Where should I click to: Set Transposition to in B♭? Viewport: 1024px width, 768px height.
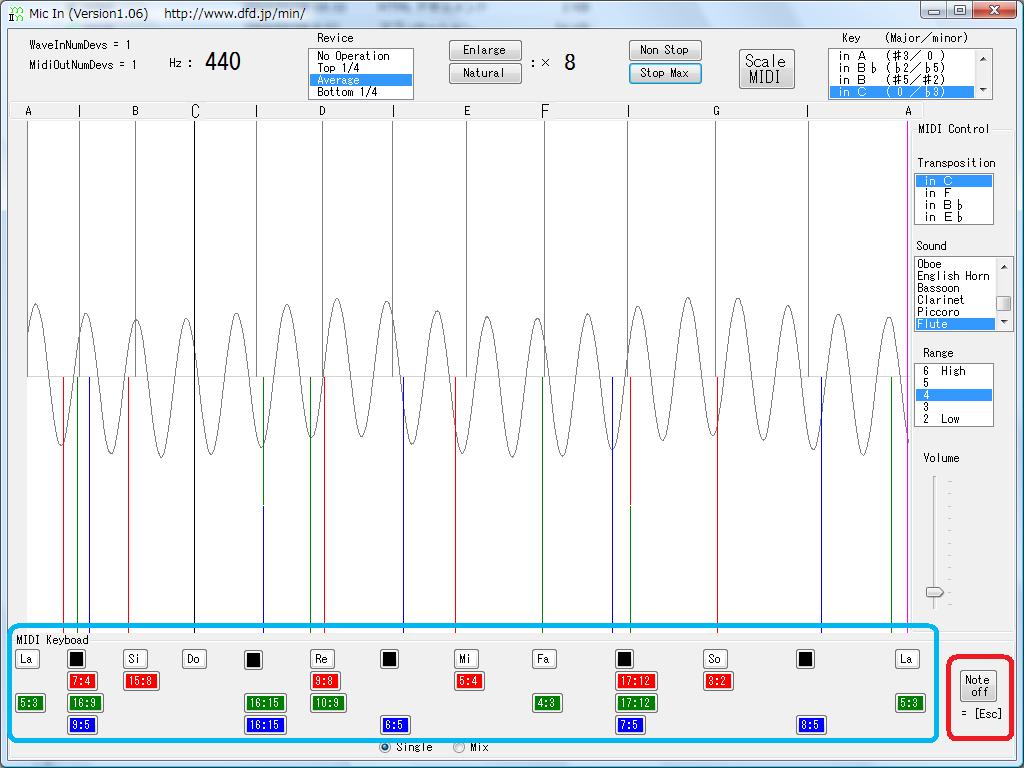(x=953, y=205)
